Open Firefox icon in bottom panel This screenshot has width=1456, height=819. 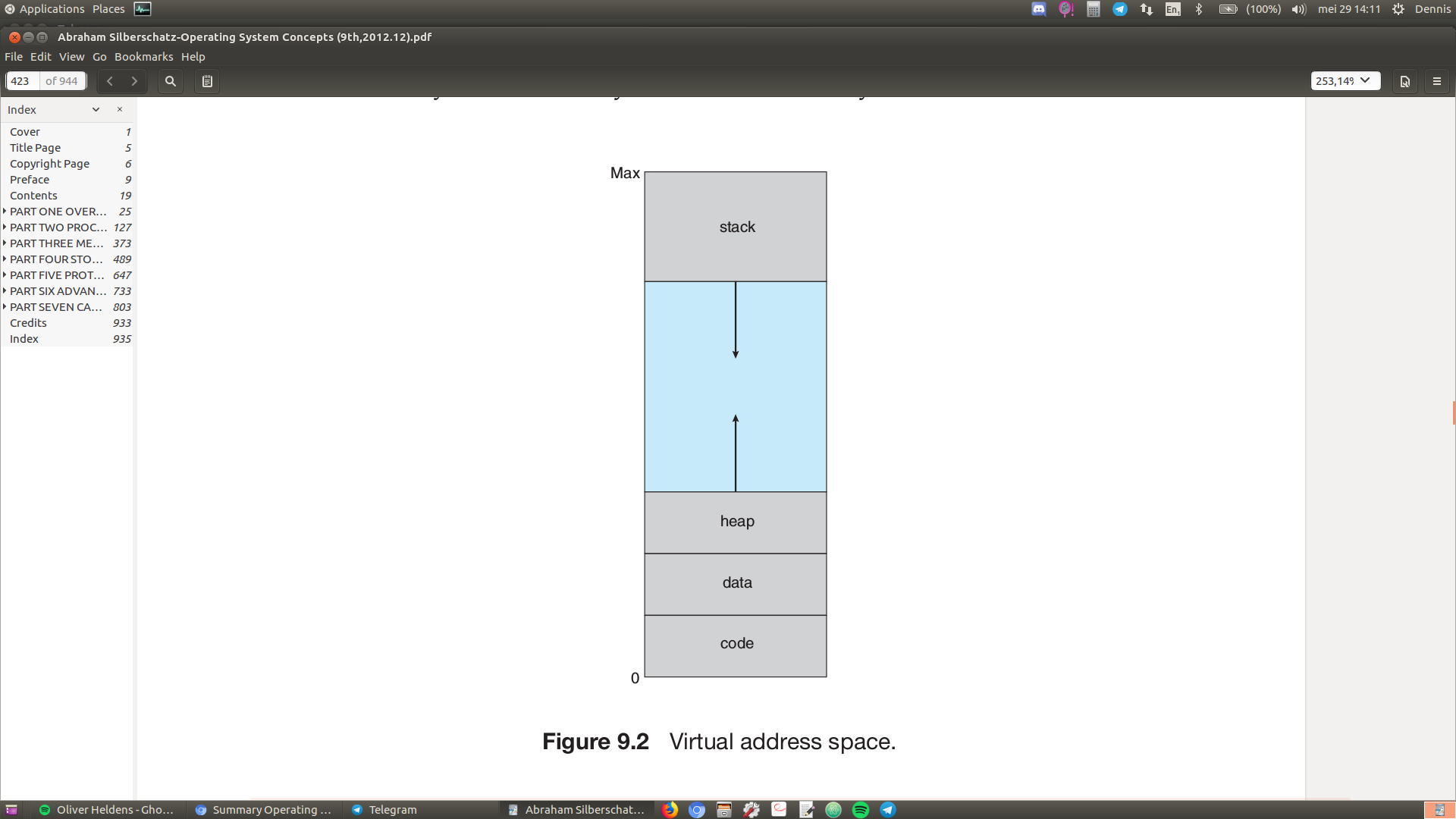click(670, 810)
